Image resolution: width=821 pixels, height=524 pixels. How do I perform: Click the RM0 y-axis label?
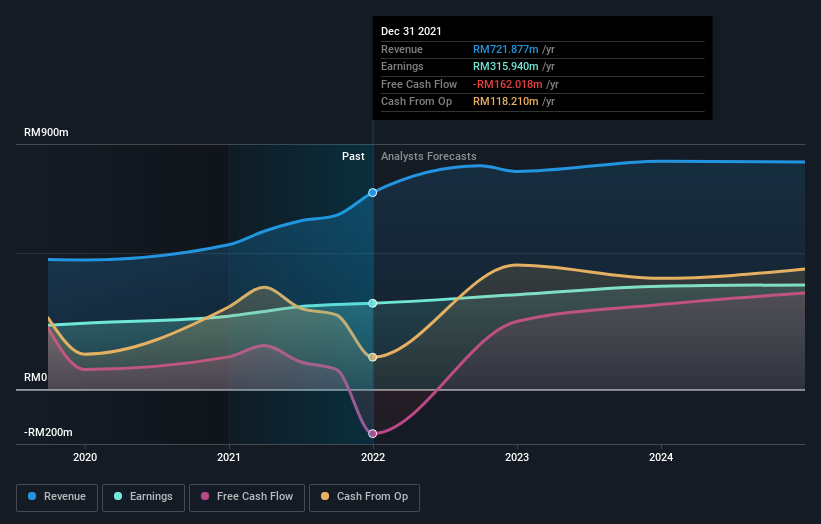pos(36,377)
